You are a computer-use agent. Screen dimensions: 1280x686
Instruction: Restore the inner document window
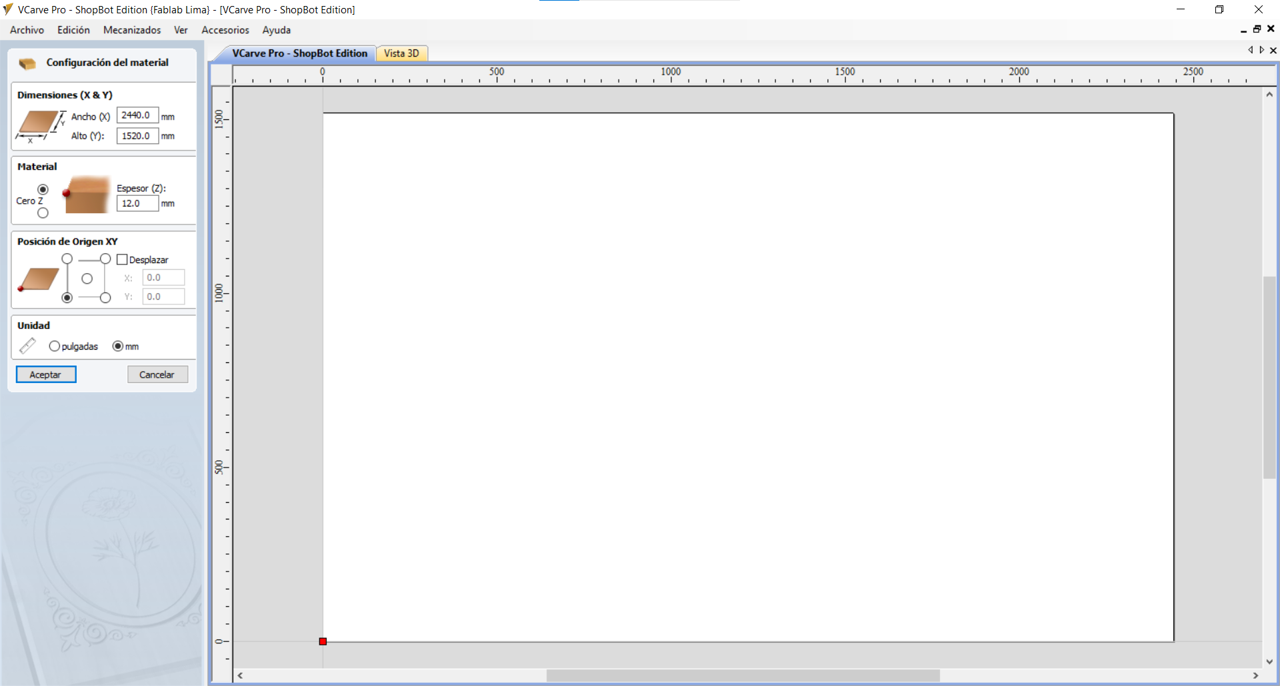(x=1257, y=30)
